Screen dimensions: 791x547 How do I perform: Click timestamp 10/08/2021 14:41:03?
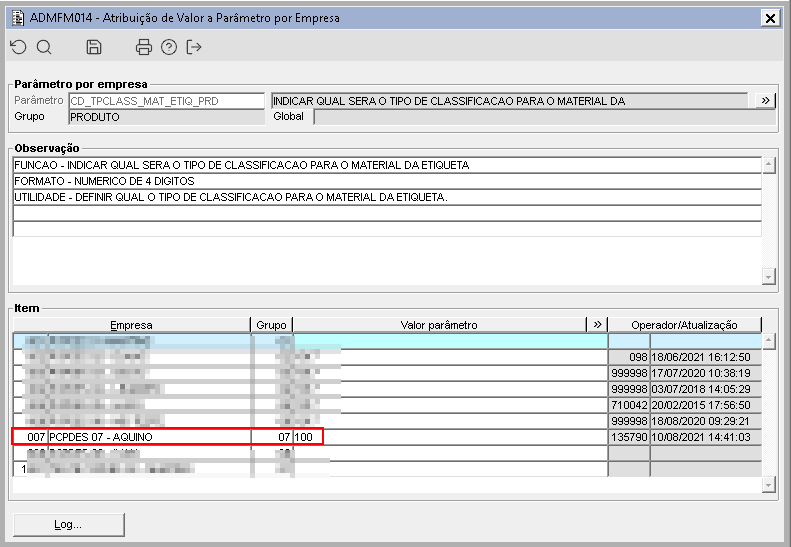point(706,437)
